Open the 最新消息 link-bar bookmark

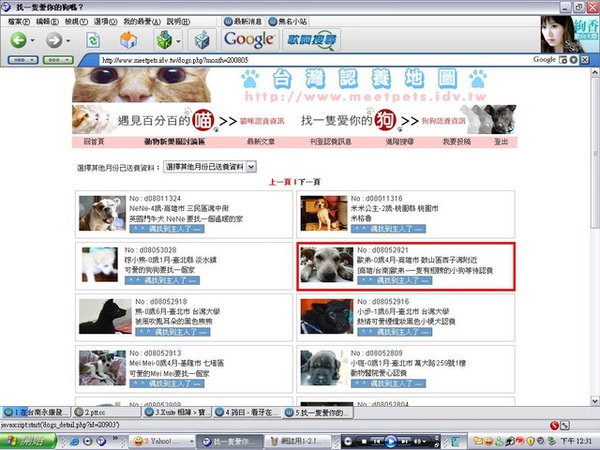(243, 21)
